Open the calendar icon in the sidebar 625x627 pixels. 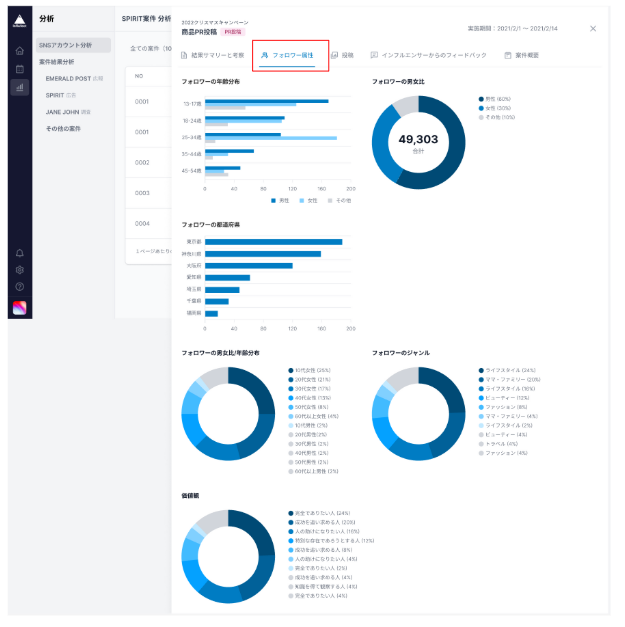(20, 69)
